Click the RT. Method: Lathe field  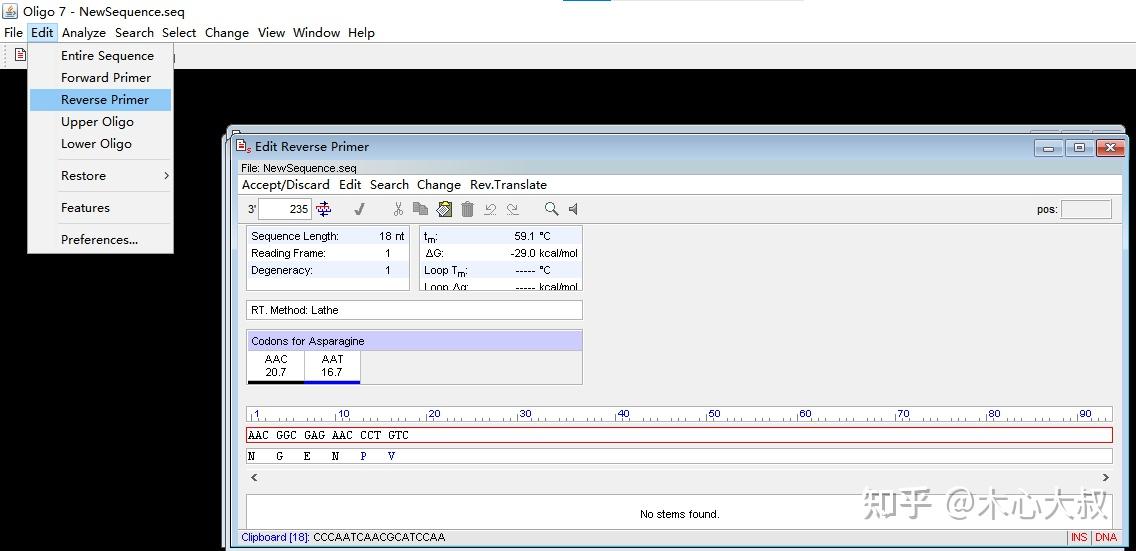[x=414, y=310]
